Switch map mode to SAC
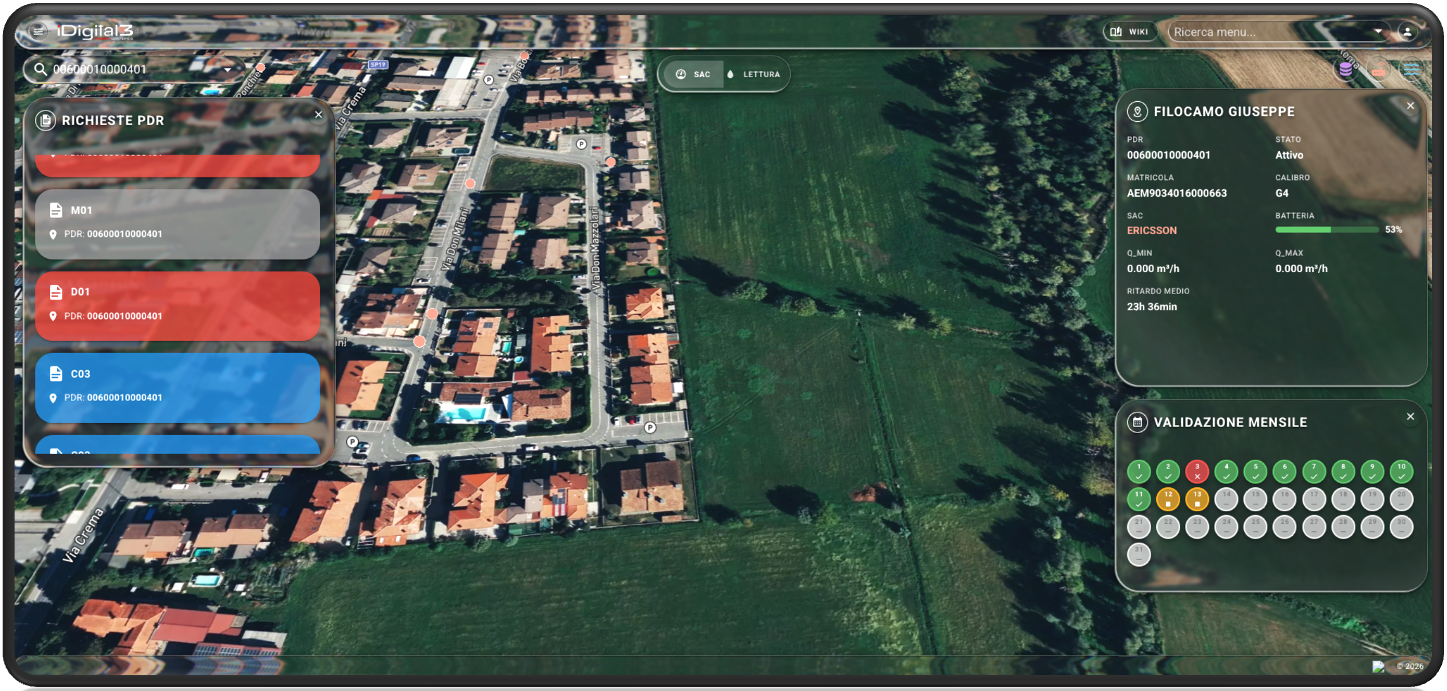Screen dimensions: 1447x691 [x=693, y=74]
